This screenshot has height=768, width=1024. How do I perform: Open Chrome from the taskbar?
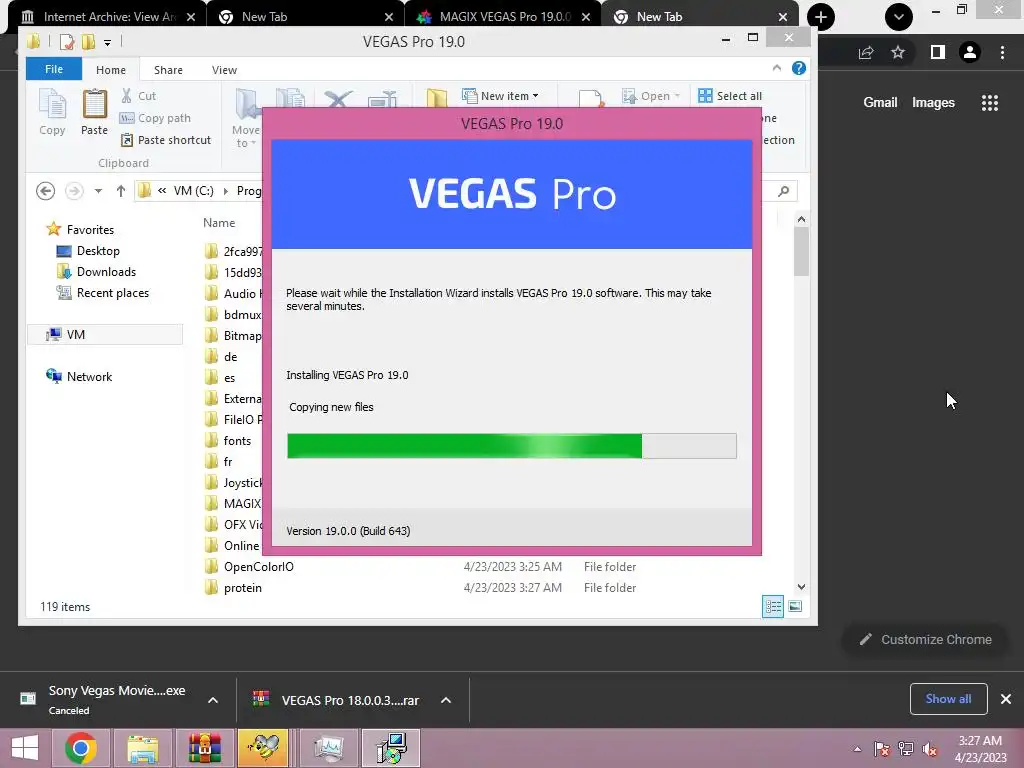click(81, 748)
